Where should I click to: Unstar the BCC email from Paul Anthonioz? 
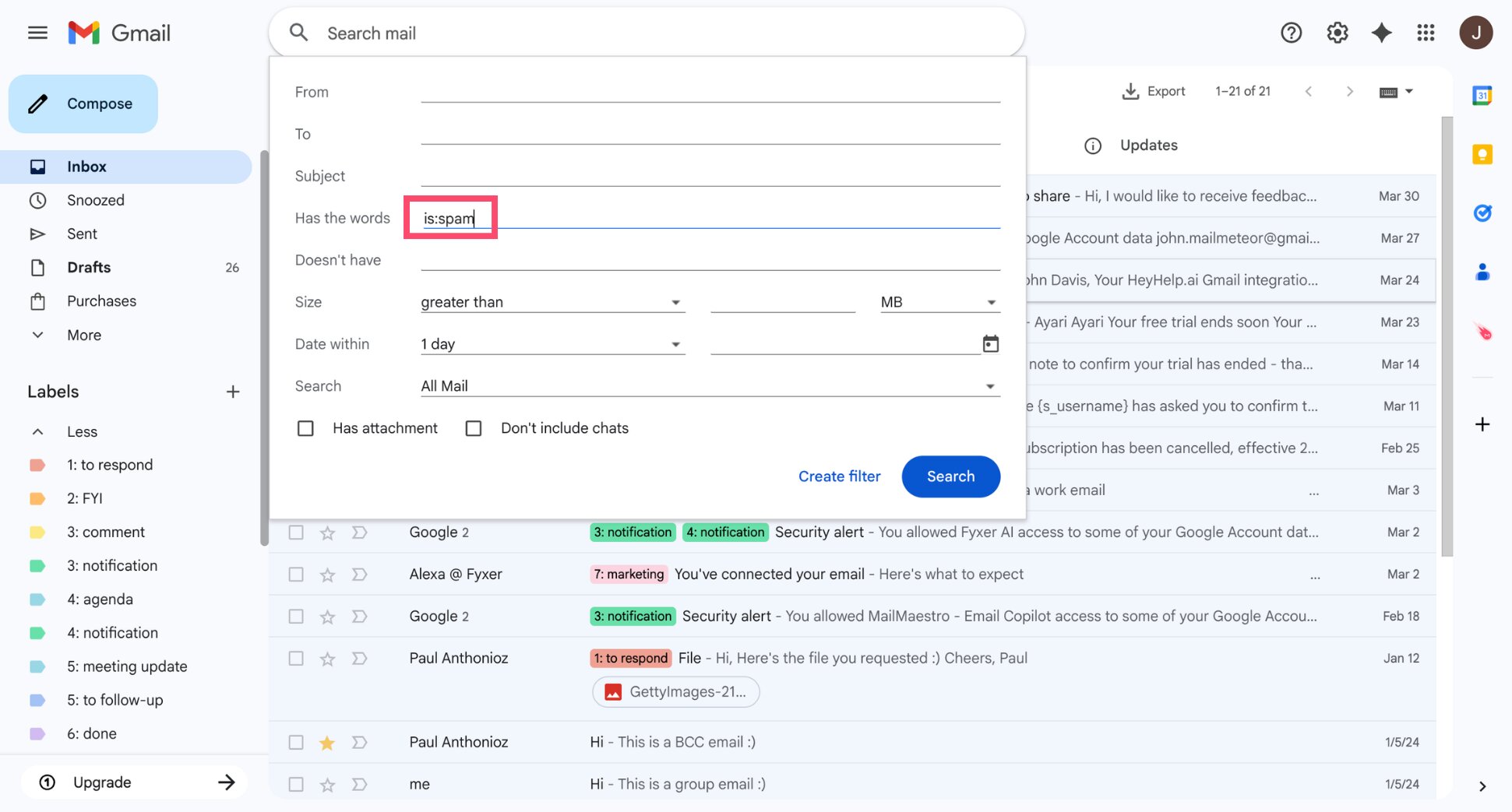[327, 743]
